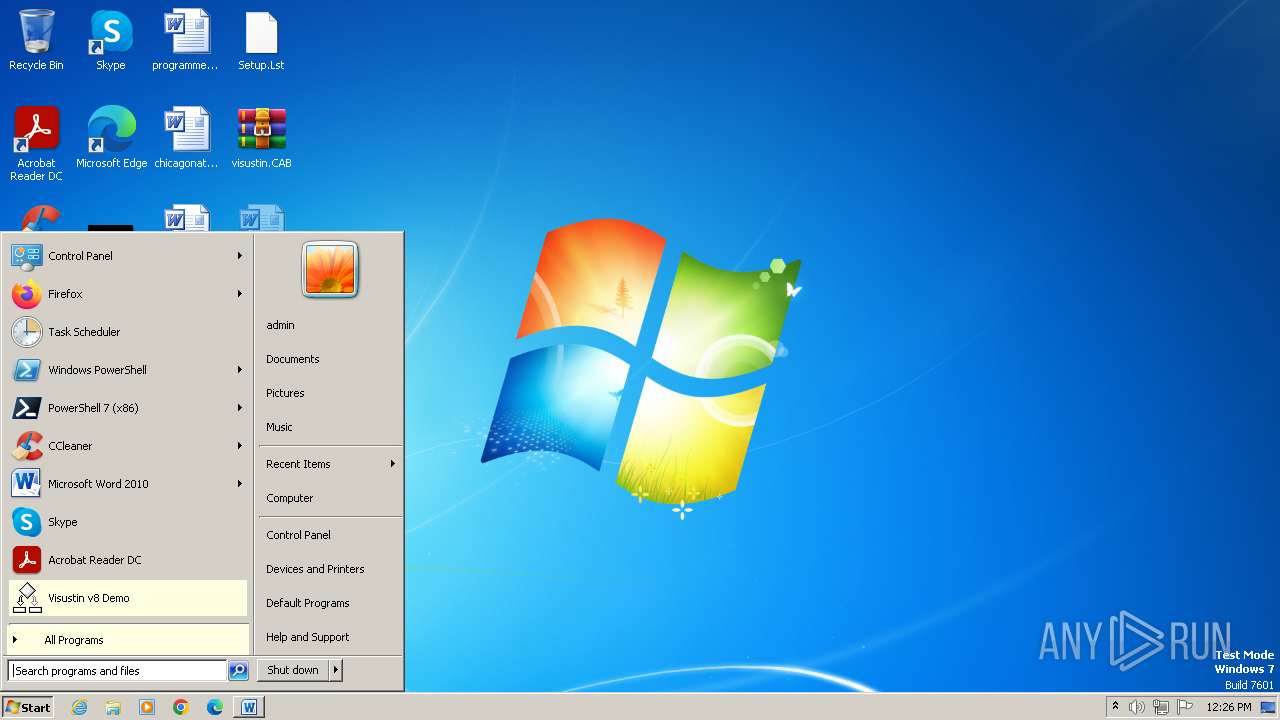
Task: Expand the PowerShell 7 (x86) jump list arrow
Action: click(240, 408)
